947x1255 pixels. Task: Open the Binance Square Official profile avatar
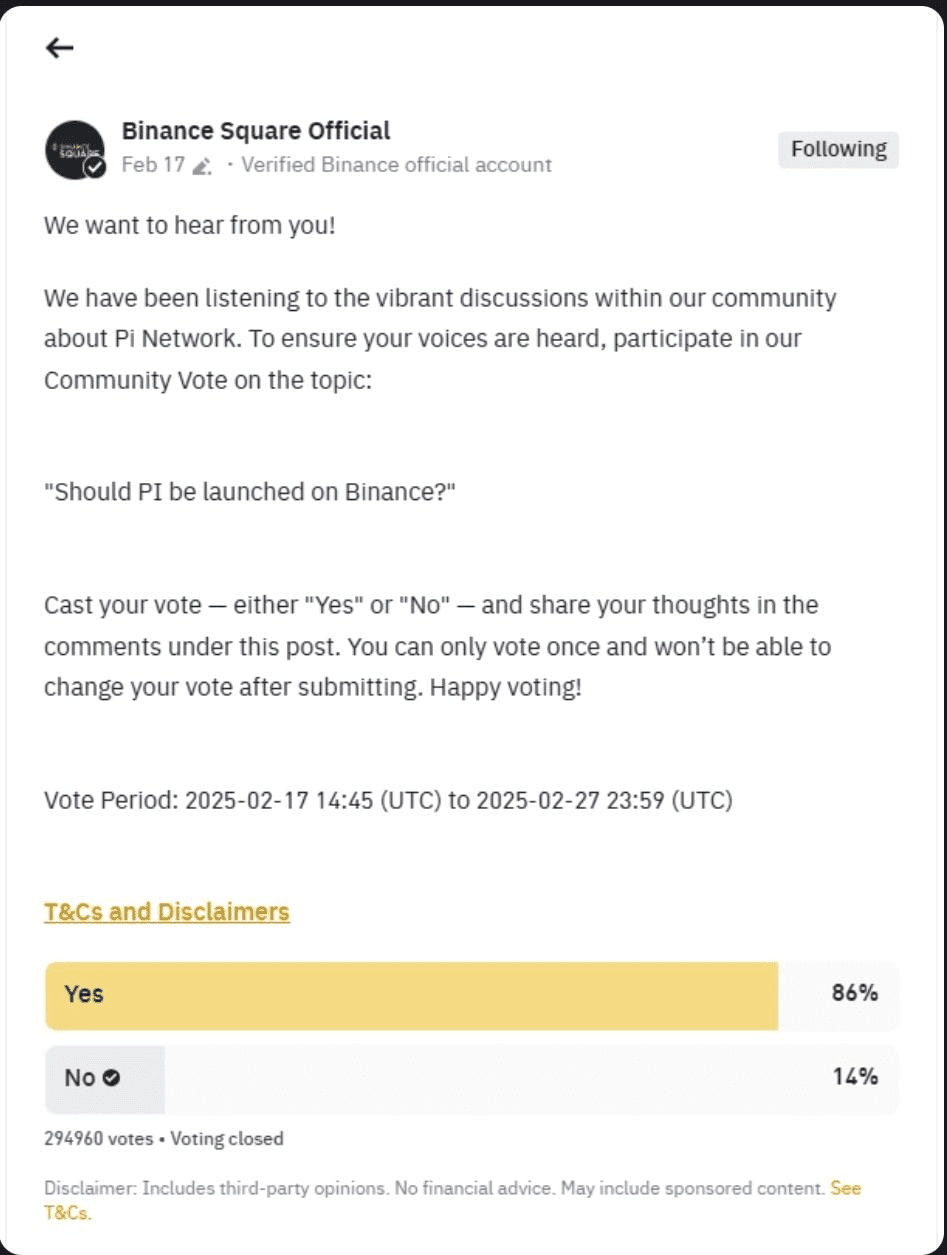tap(75, 148)
